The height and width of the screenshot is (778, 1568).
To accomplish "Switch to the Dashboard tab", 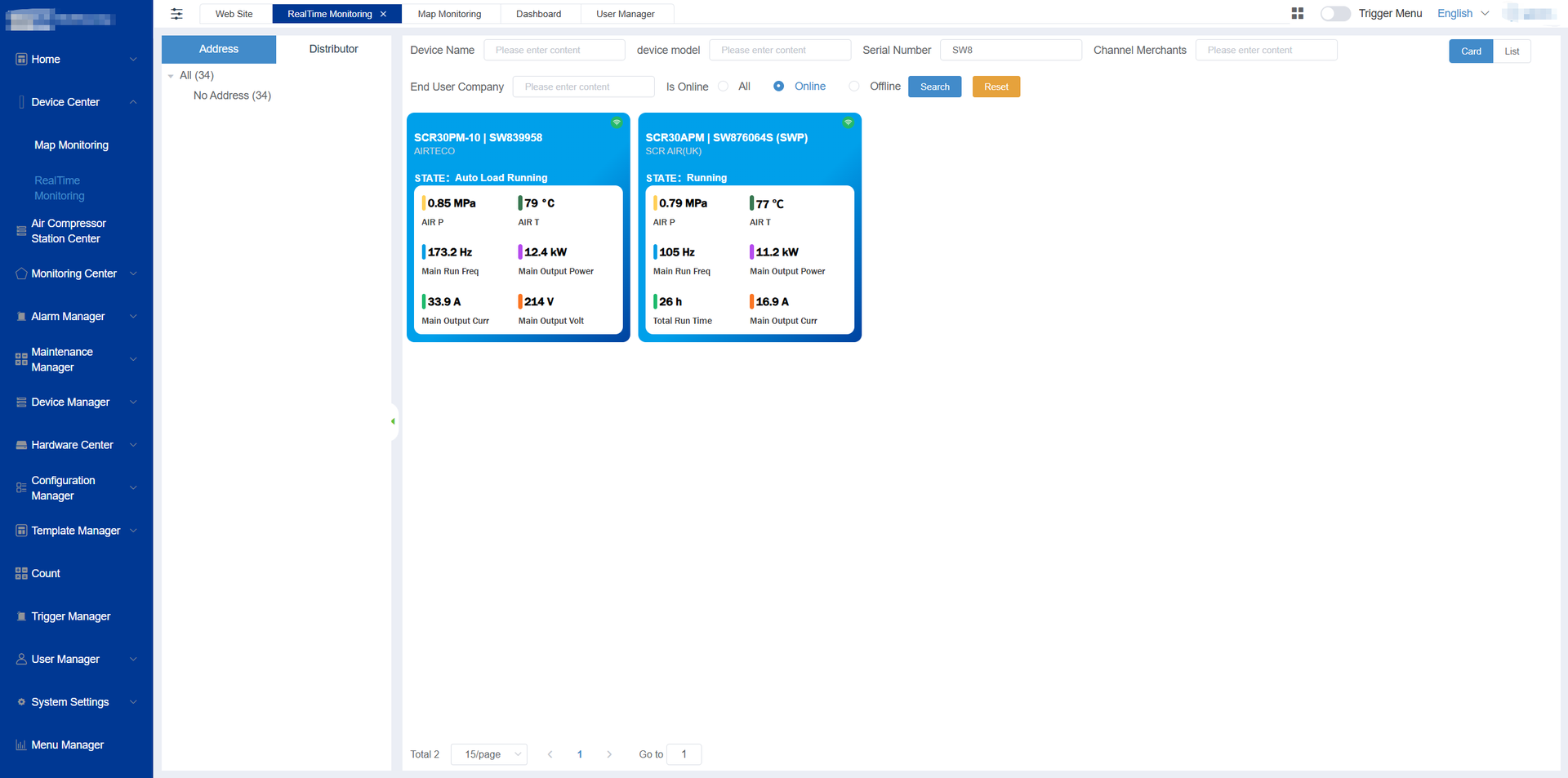I will [x=538, y=14].
